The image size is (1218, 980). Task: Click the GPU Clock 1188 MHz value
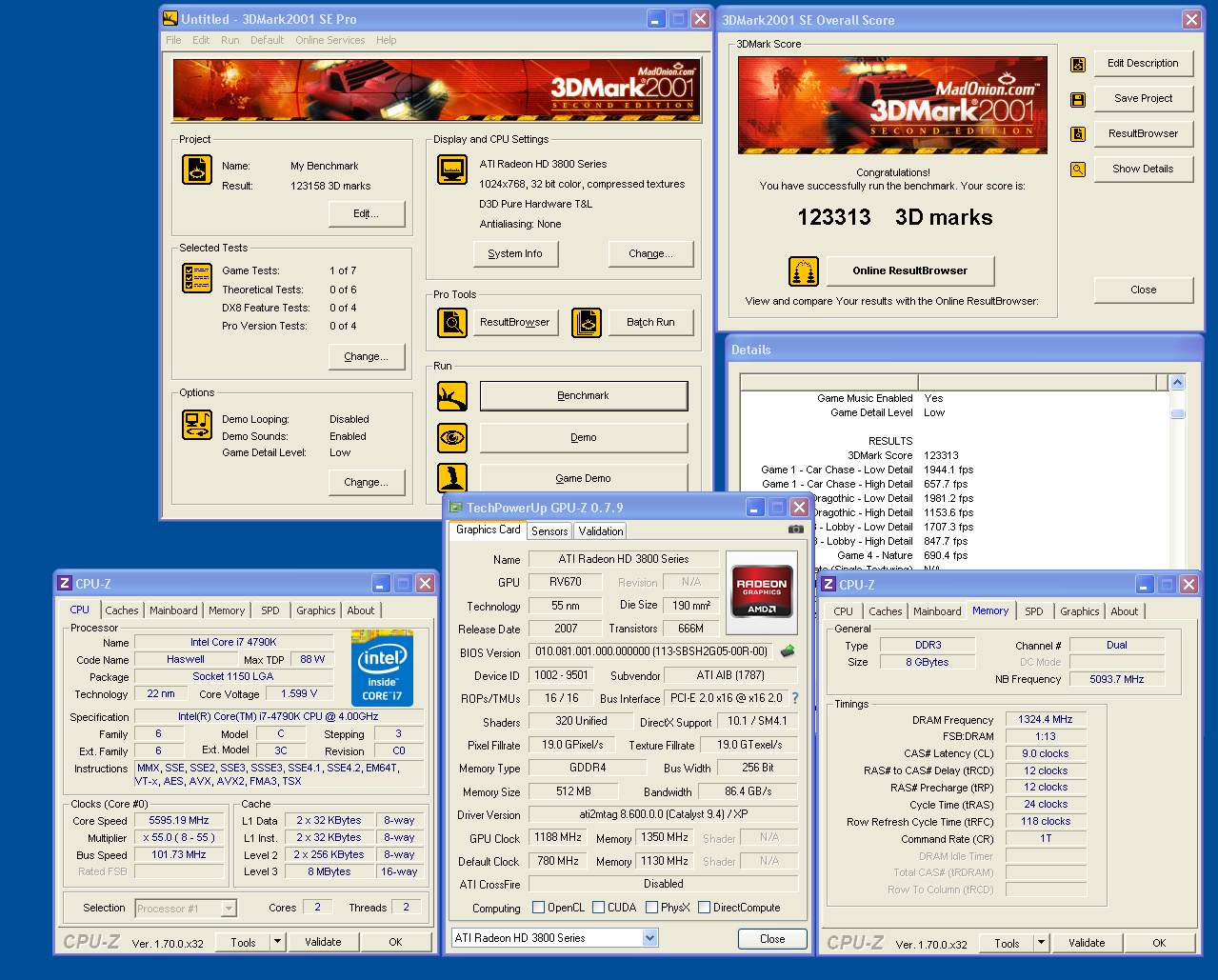coord(558,838)
